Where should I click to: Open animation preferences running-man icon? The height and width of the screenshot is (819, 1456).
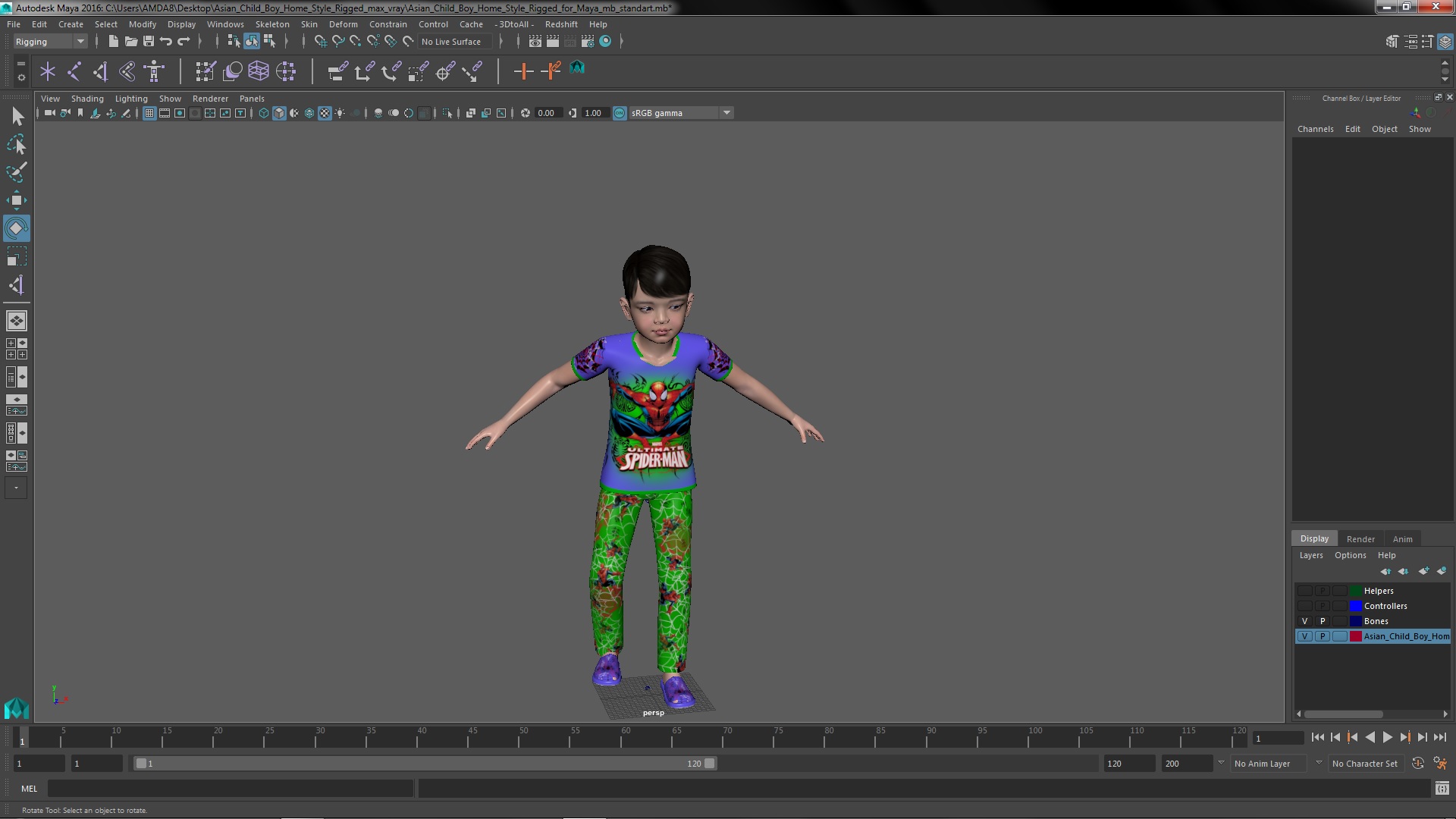tap(1440, 764)
